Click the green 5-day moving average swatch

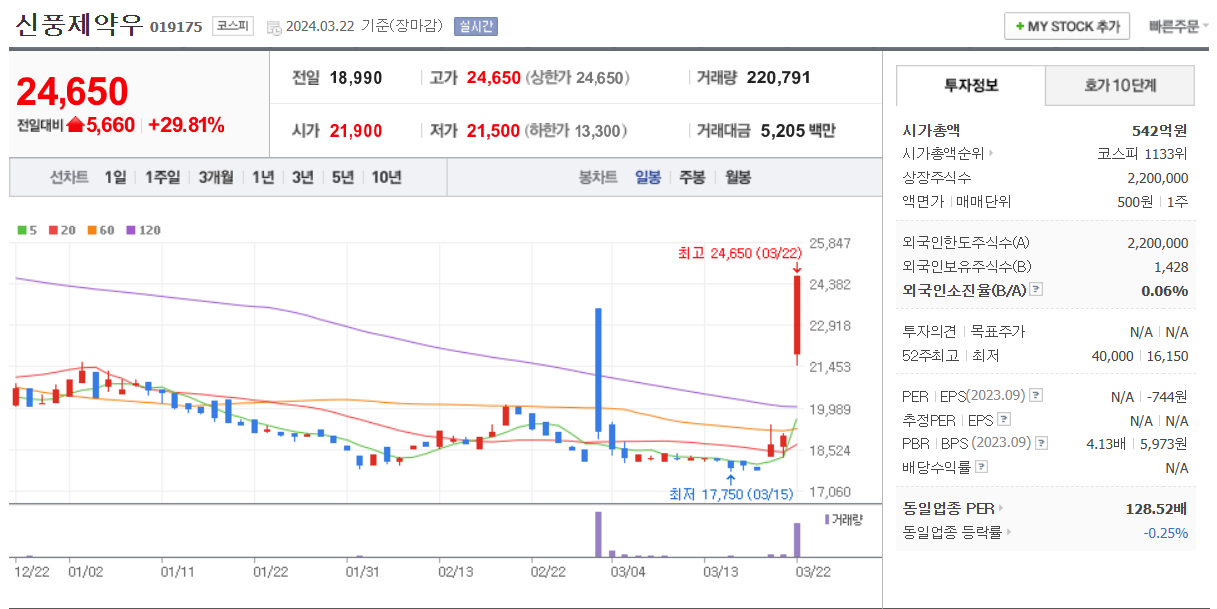[22, 230]
